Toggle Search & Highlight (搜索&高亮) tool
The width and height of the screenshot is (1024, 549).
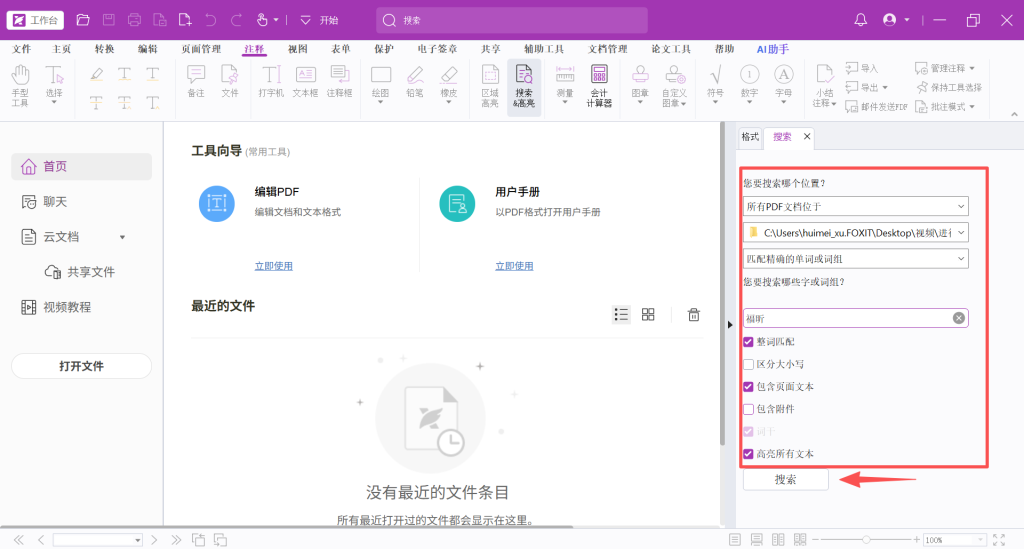pos(524,86)
